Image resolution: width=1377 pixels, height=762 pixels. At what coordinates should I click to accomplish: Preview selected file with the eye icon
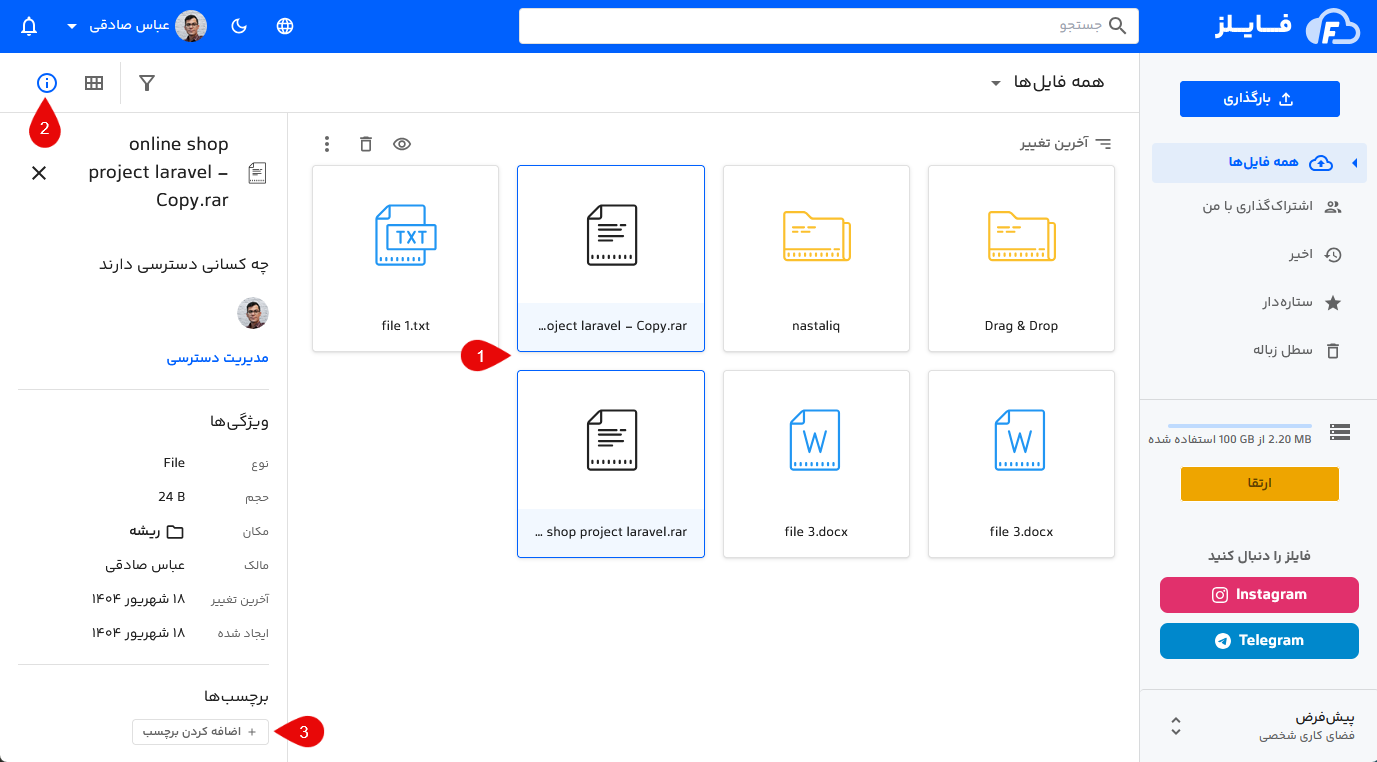click(x=402, y=144)
